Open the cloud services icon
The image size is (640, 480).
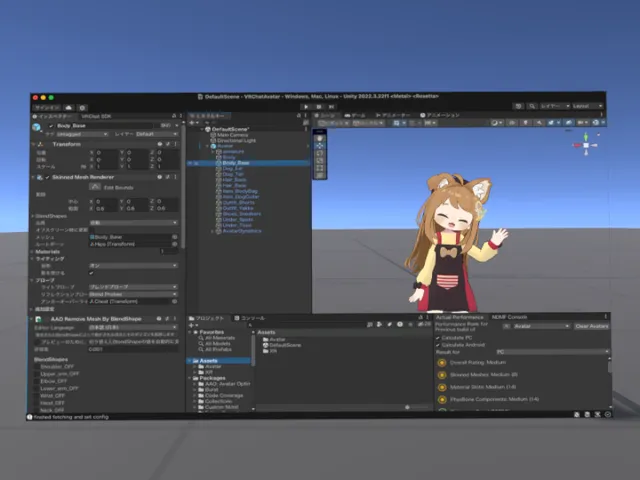click(69, 108)
